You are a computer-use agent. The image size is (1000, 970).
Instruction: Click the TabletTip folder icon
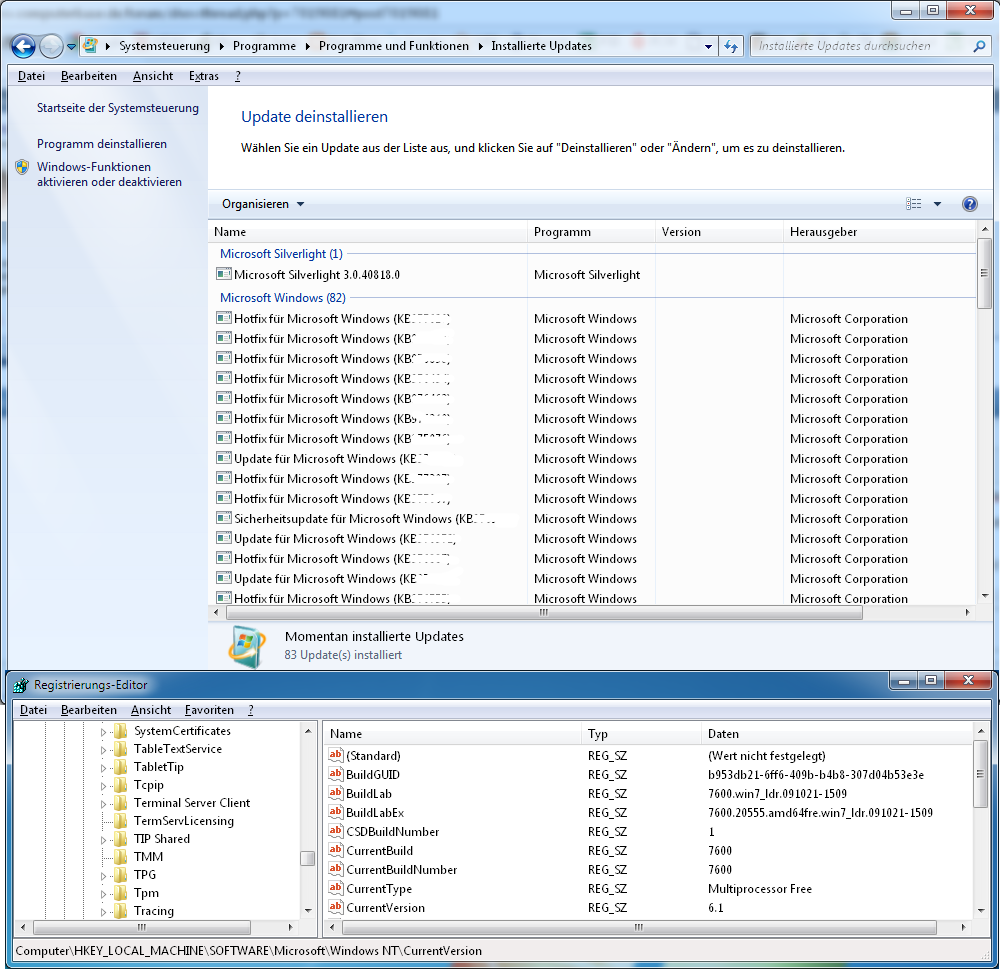tap(121, 767)
